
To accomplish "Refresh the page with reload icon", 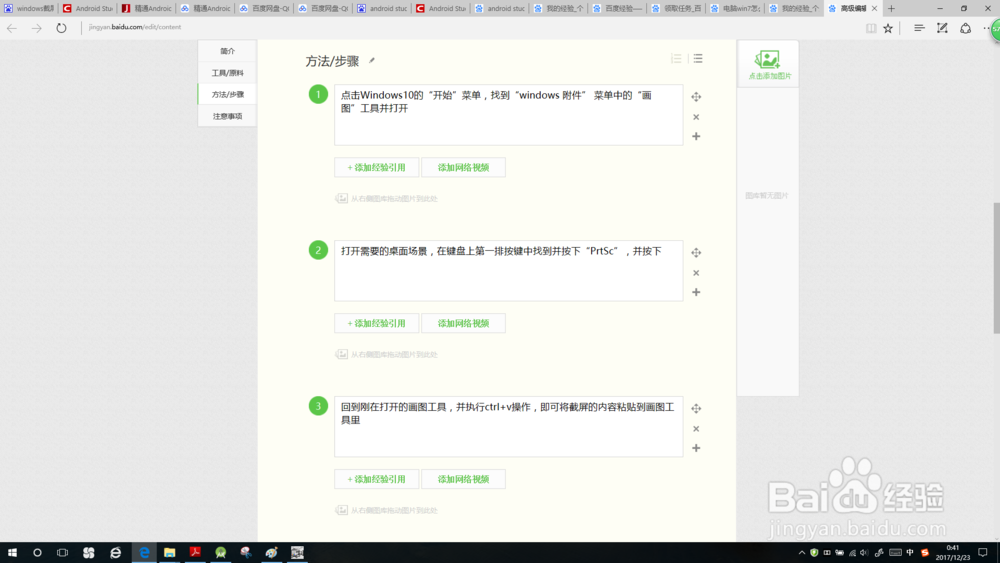I will 61,28.
